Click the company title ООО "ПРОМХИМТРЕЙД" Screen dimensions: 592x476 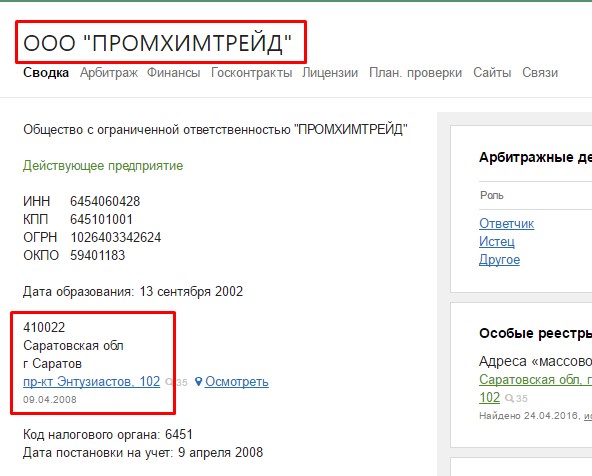(x=158, y=43)
